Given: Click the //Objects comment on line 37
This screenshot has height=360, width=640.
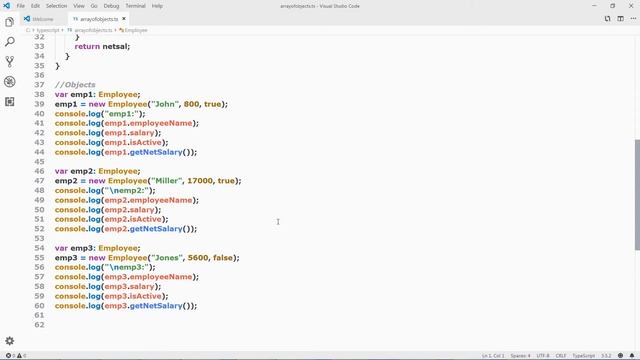Looking at the screenshot, I should click(x=75, y=85).
